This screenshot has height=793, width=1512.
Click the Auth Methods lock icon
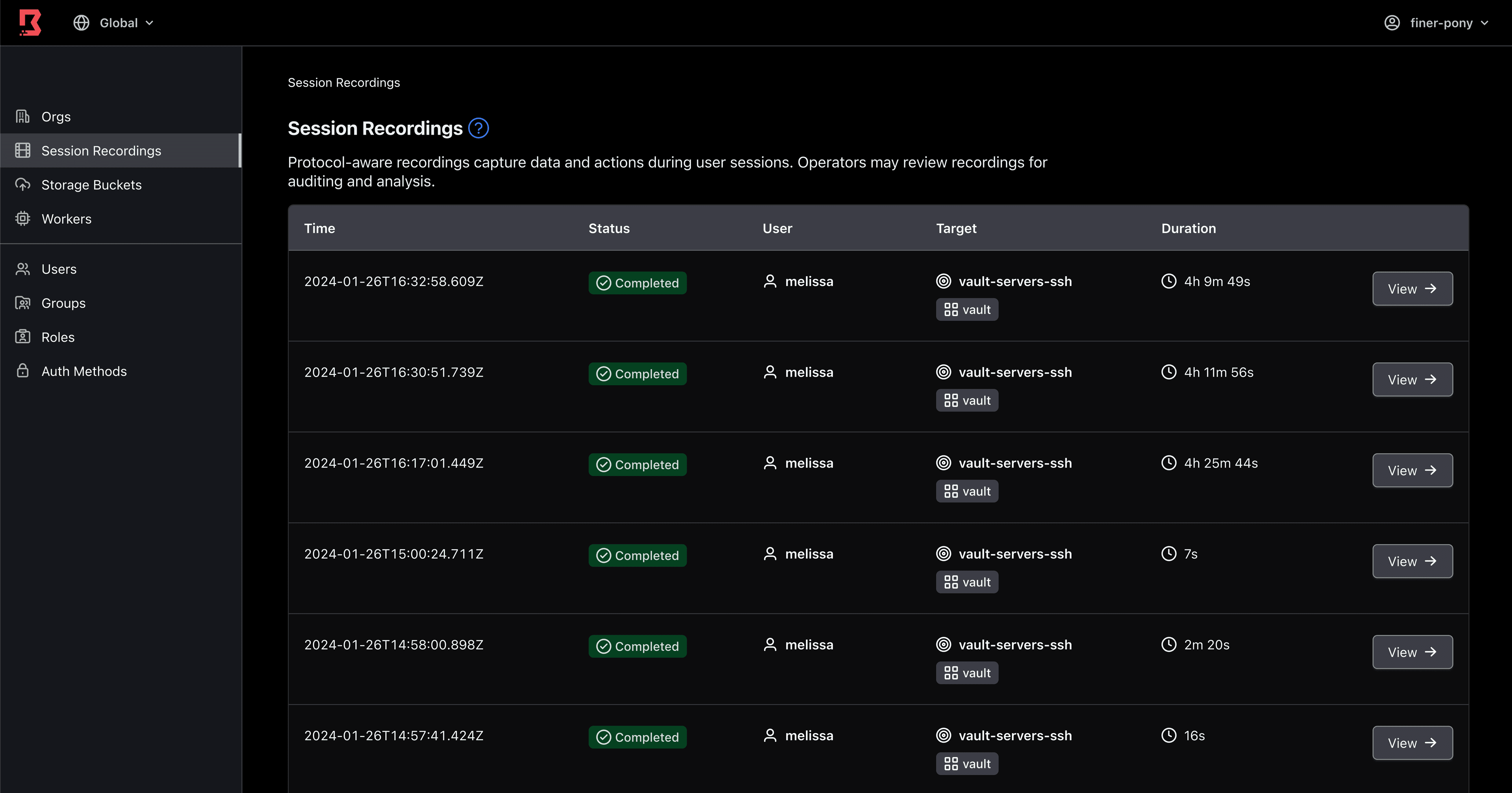(22, 371)
